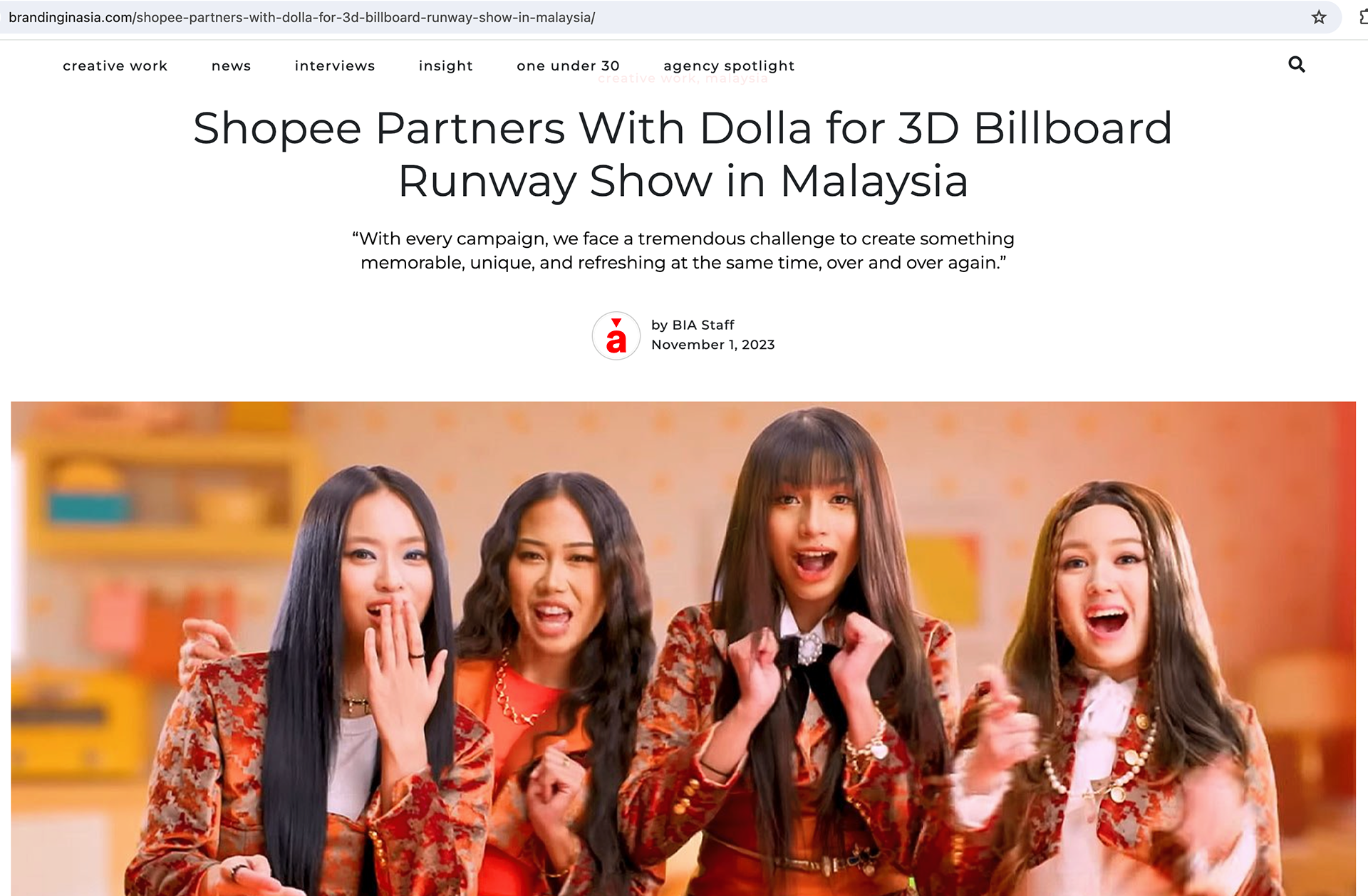
Task: Click the faint malaysia category tag
Action: (x=737, y=78)
